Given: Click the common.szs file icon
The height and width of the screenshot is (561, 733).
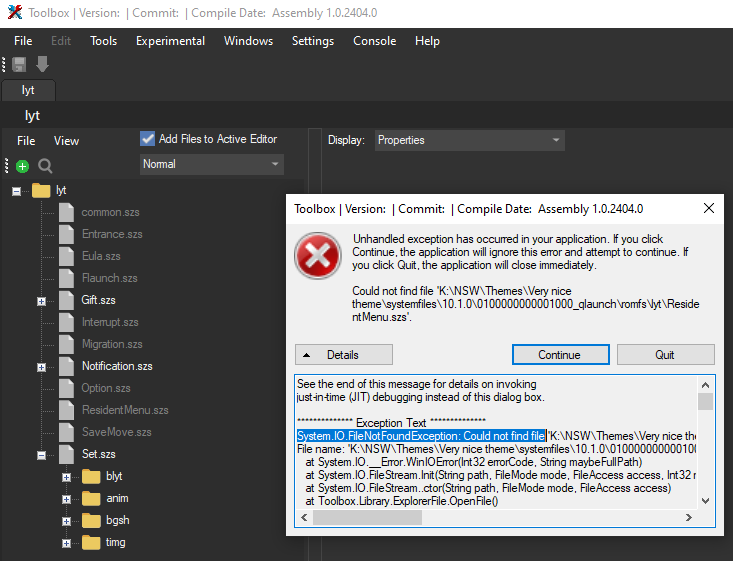Looking at the screenshot, I should [66, 212].
